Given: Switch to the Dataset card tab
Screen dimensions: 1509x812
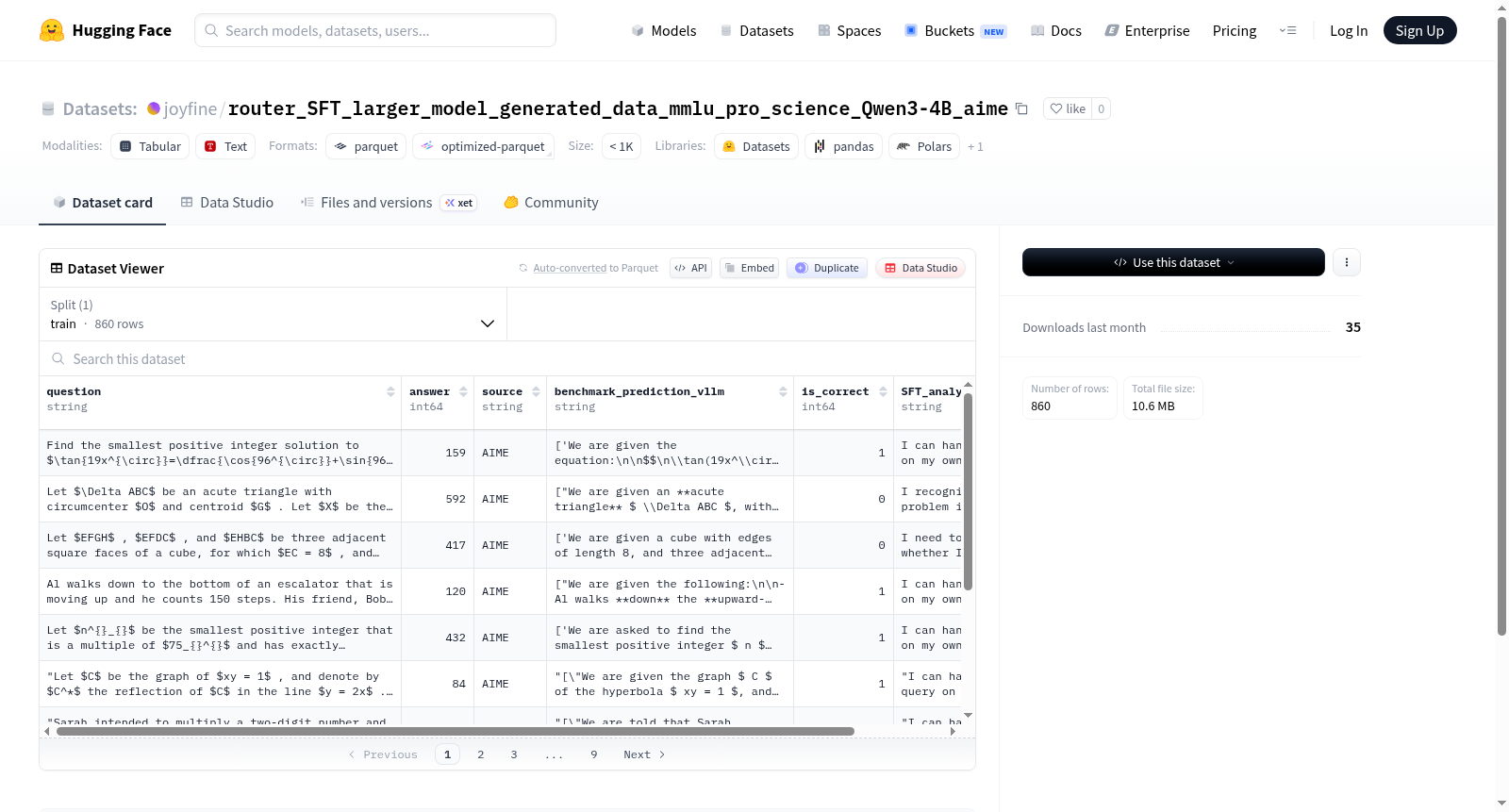Looking at the screenshot, I should point(102,202).
